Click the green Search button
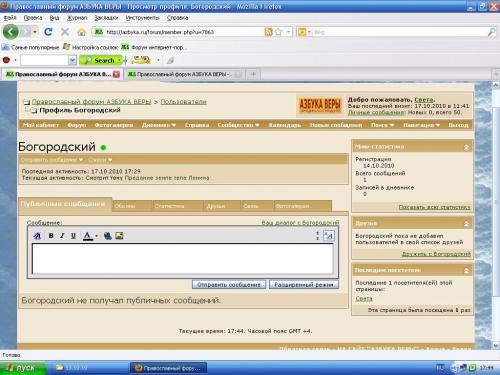This screenshot has width=500, height=375. tap(101, 60)
